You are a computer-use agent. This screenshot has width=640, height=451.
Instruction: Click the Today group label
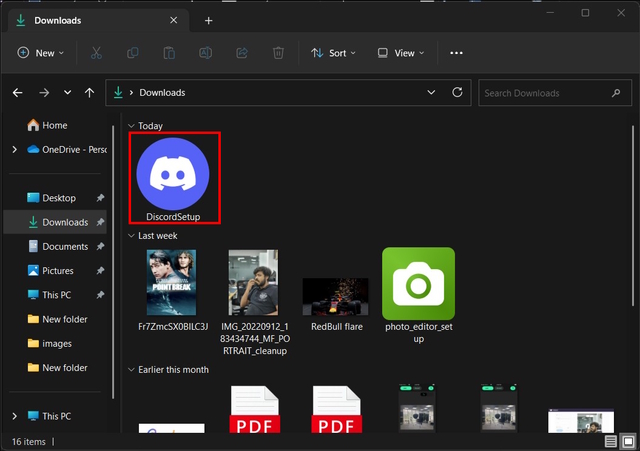[150, 126]
